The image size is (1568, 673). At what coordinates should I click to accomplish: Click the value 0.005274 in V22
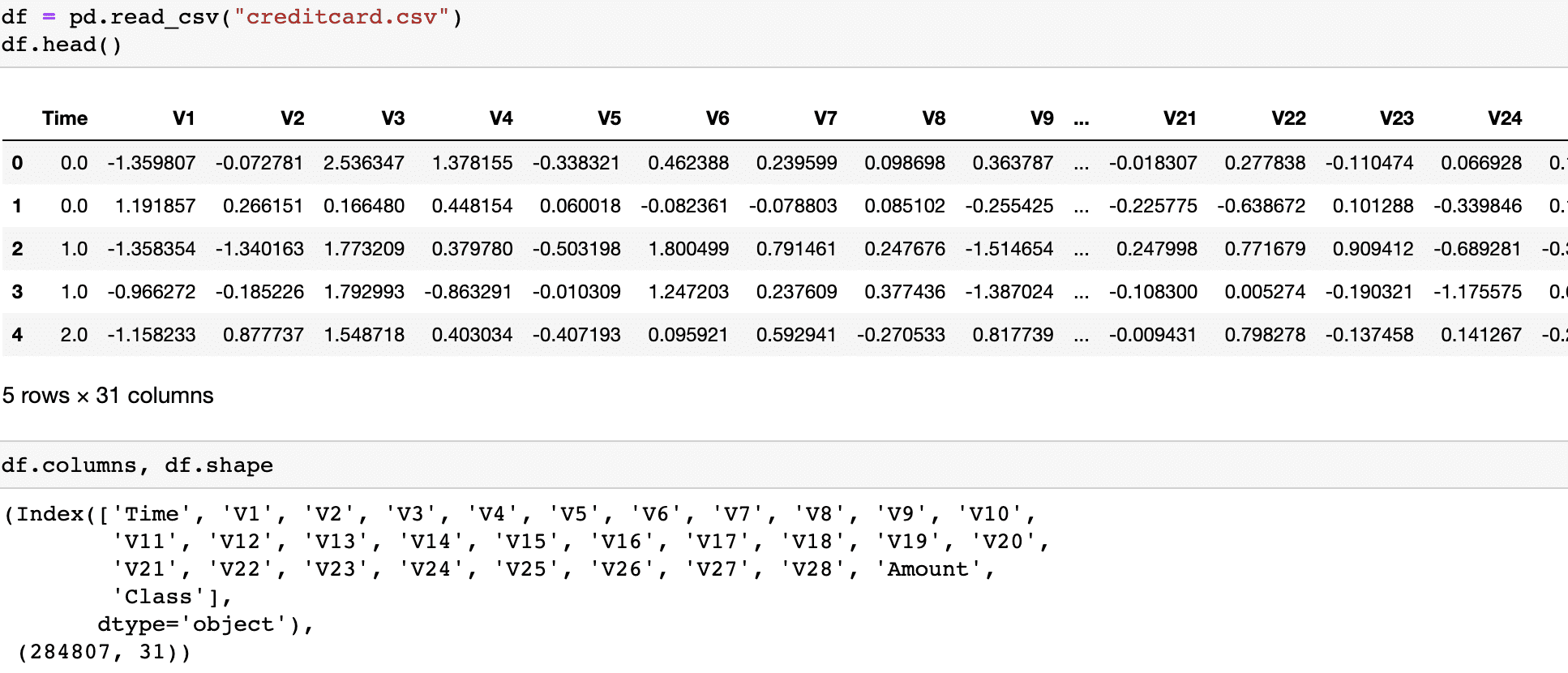(1266, 292)
